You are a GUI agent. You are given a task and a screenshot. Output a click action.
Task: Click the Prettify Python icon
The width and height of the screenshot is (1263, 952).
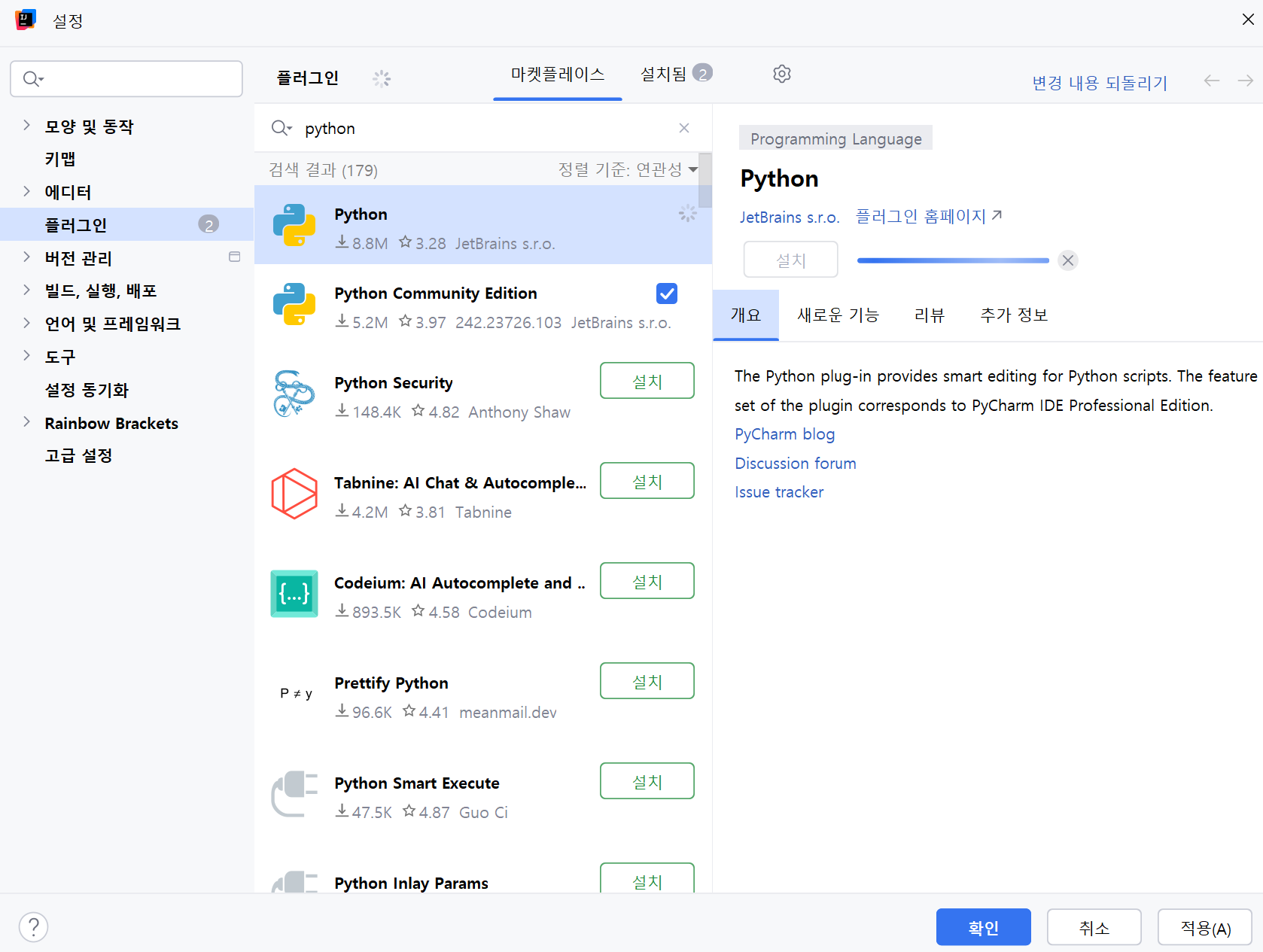click(x=296, y=693)
